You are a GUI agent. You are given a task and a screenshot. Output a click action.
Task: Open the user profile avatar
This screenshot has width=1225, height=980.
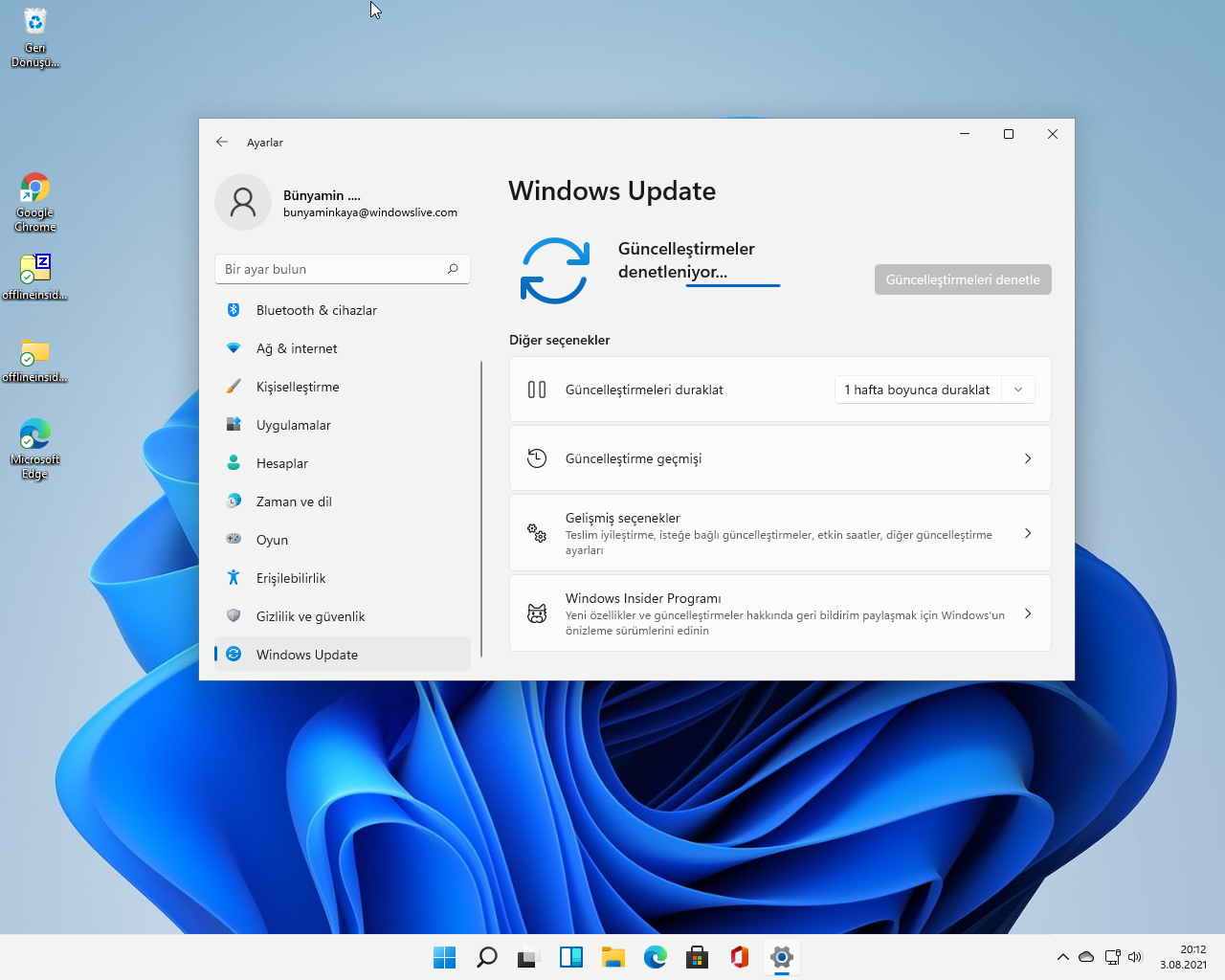pos(243,202)
